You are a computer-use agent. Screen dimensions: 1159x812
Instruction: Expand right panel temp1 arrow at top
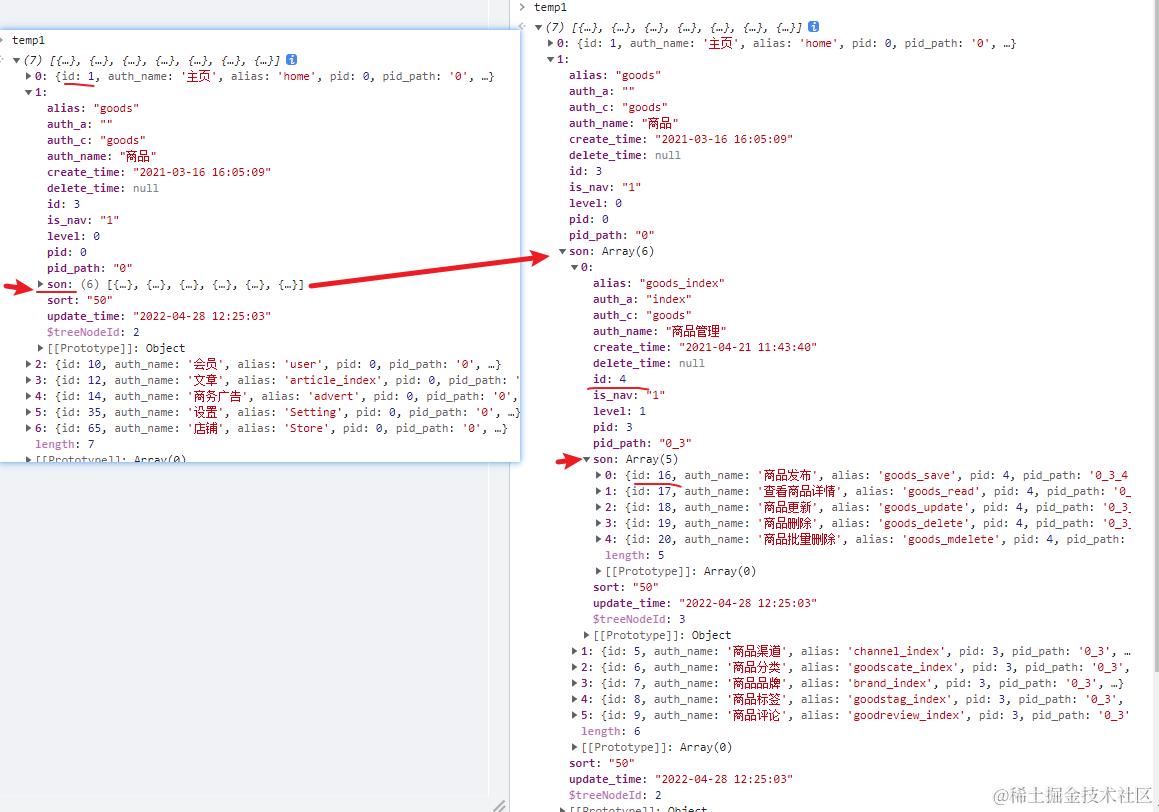pyautogui.click(x=523, y=7)
